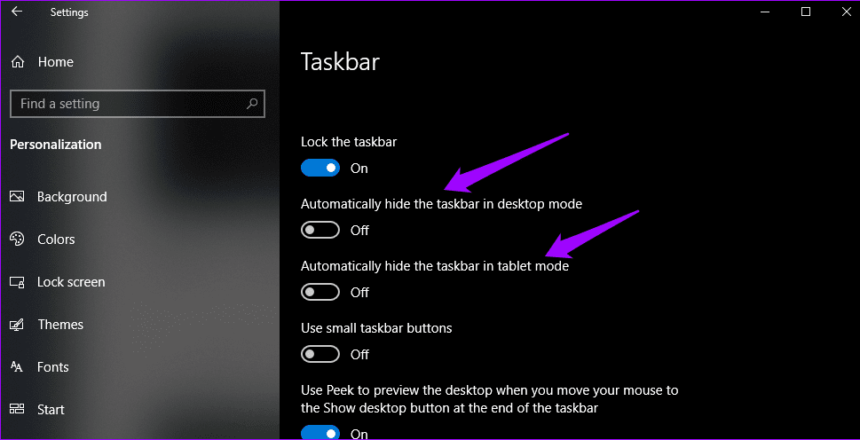Go to Lock screen settings
This screenshot has height=440, width=860.
coord(71,282)
